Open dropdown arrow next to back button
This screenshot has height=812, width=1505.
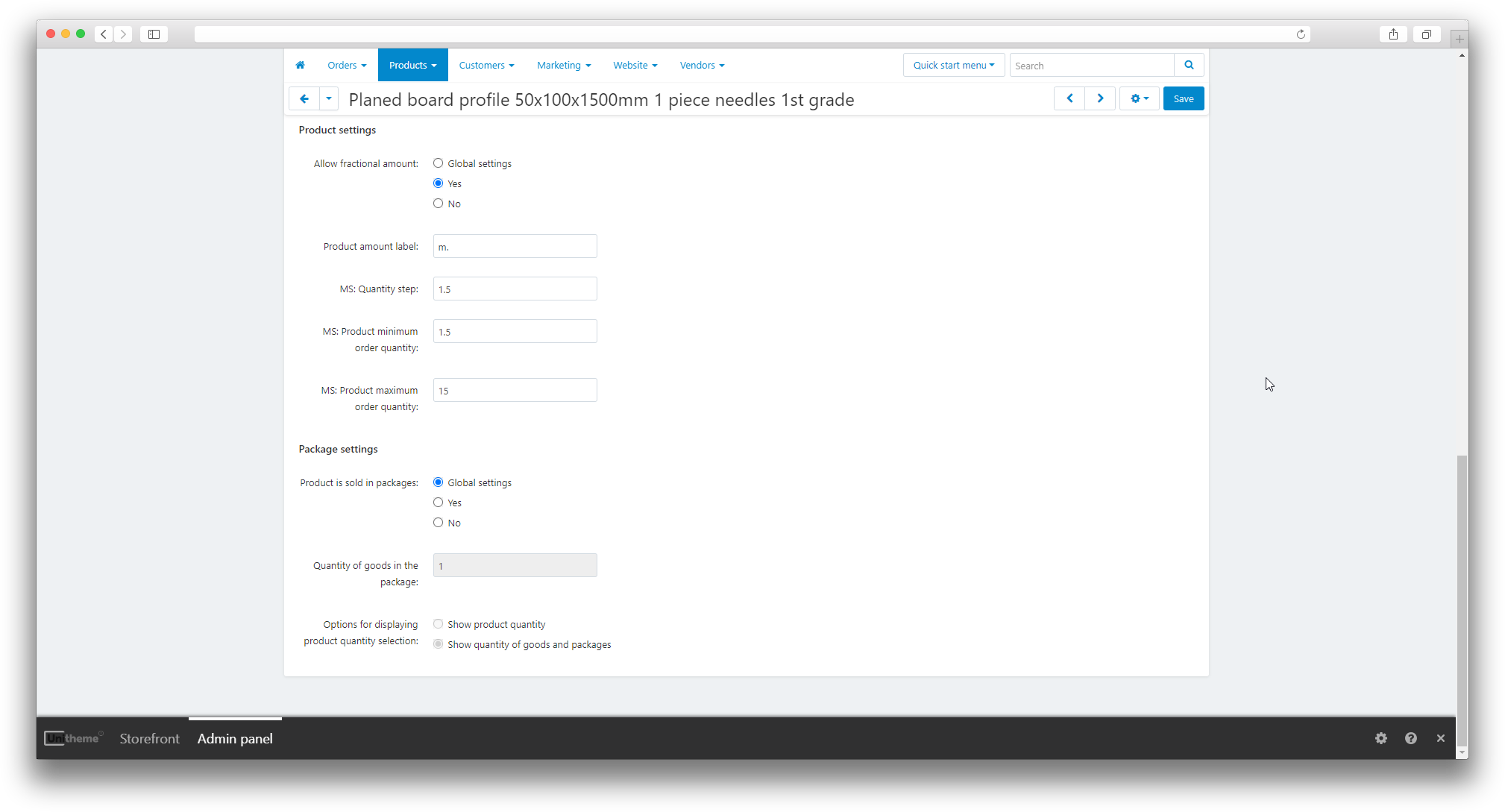coord(329,98)
